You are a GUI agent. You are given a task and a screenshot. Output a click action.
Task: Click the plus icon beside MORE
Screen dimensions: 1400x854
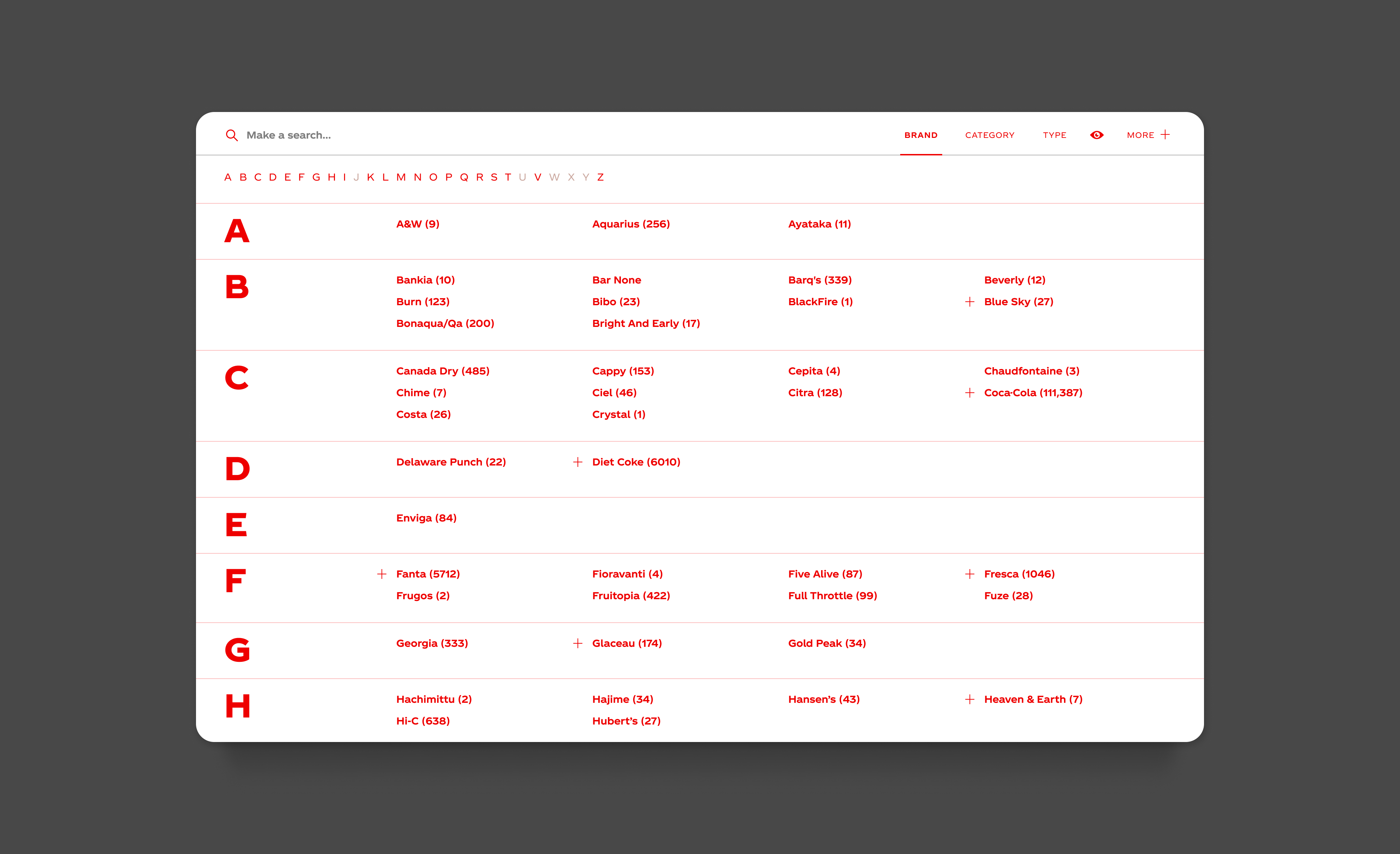point(1165,135)
